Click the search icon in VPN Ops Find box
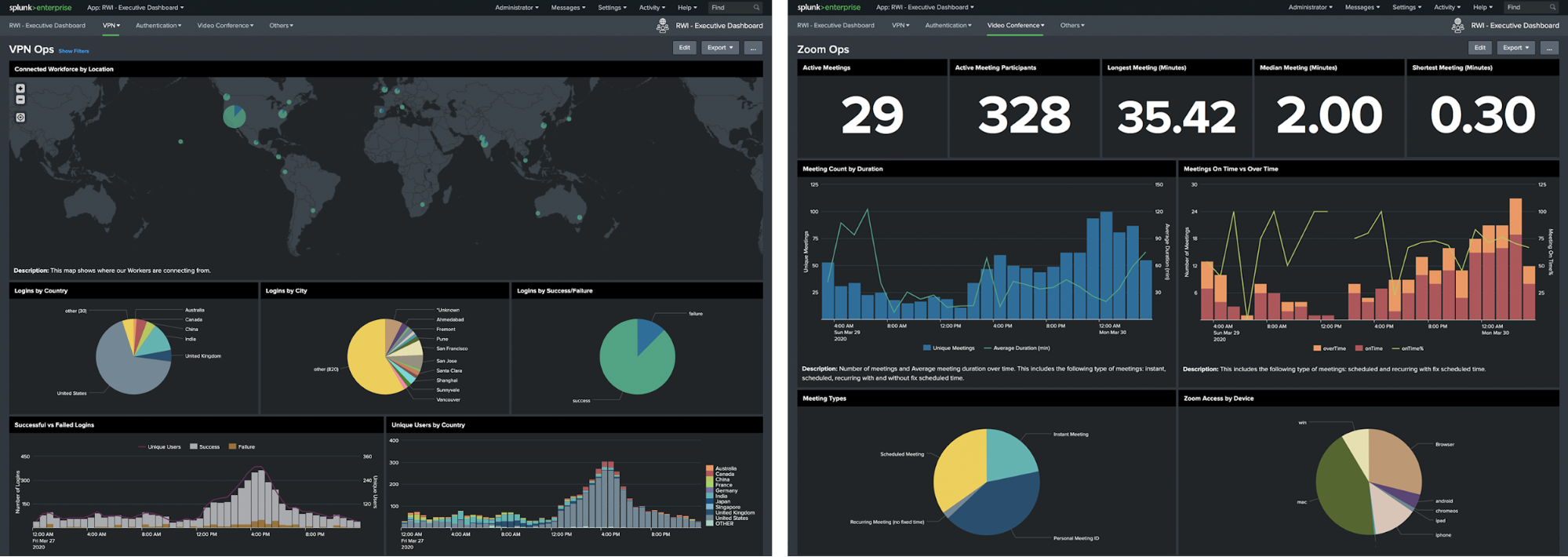1568x557 pixels. pos(756,7)
